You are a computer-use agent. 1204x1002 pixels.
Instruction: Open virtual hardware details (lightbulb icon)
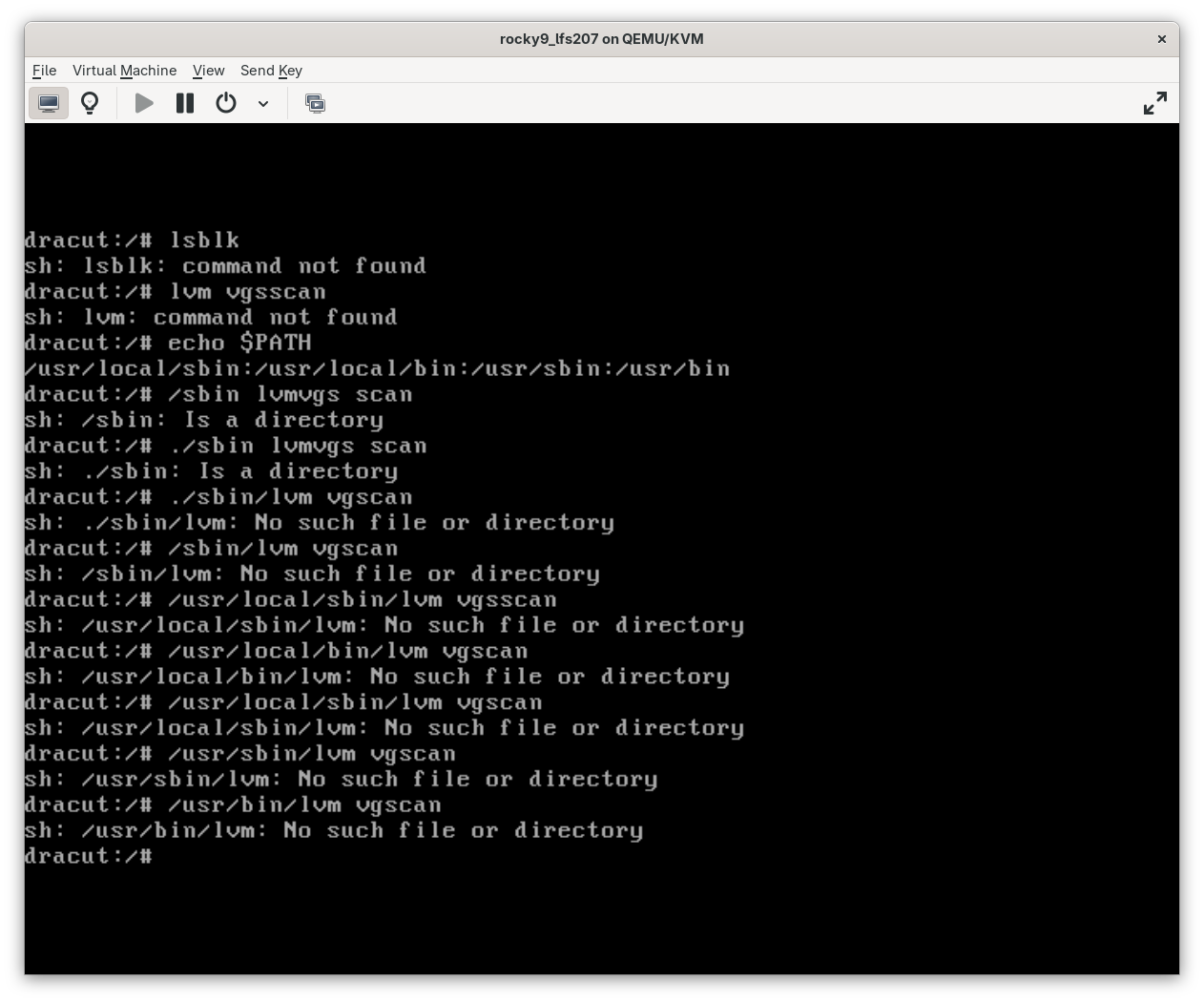coord(90,103)
